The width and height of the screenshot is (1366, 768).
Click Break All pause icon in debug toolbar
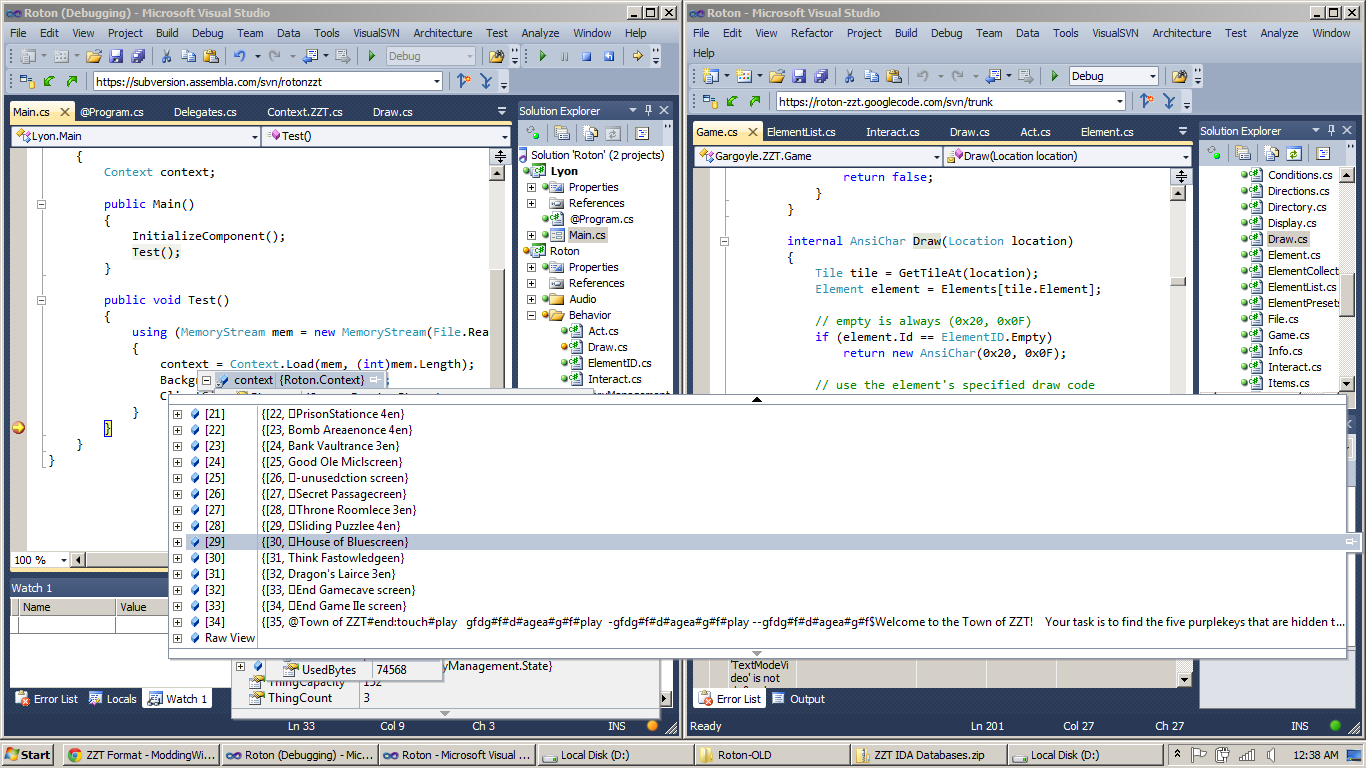click(x=565, y=56)
